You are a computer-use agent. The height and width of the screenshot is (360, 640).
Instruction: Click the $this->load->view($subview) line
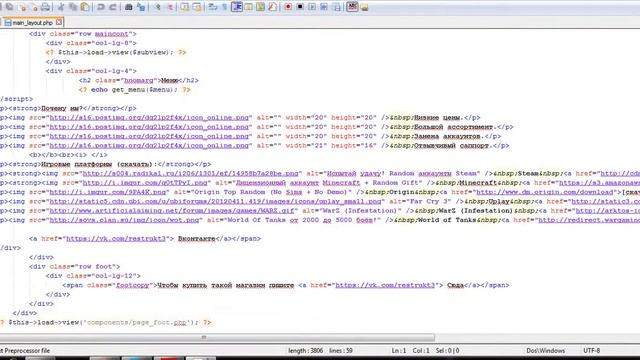[x=116, y=53]
